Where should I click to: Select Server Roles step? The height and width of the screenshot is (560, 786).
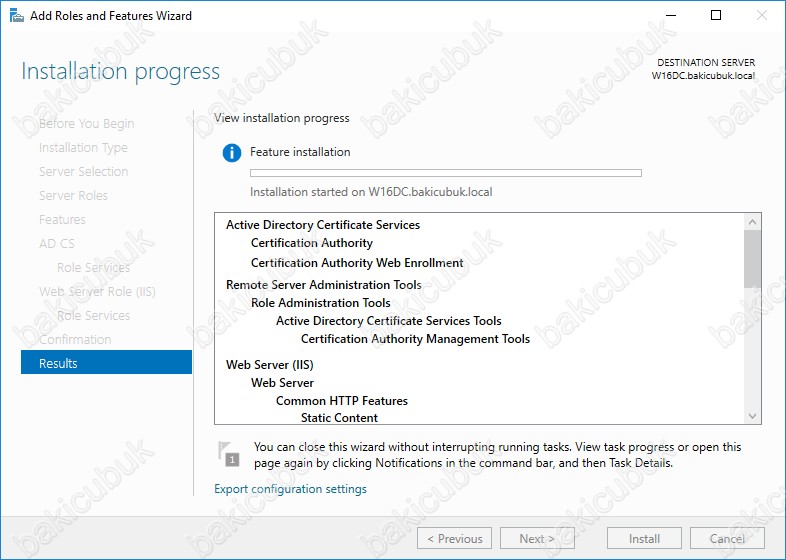[73, 196]
